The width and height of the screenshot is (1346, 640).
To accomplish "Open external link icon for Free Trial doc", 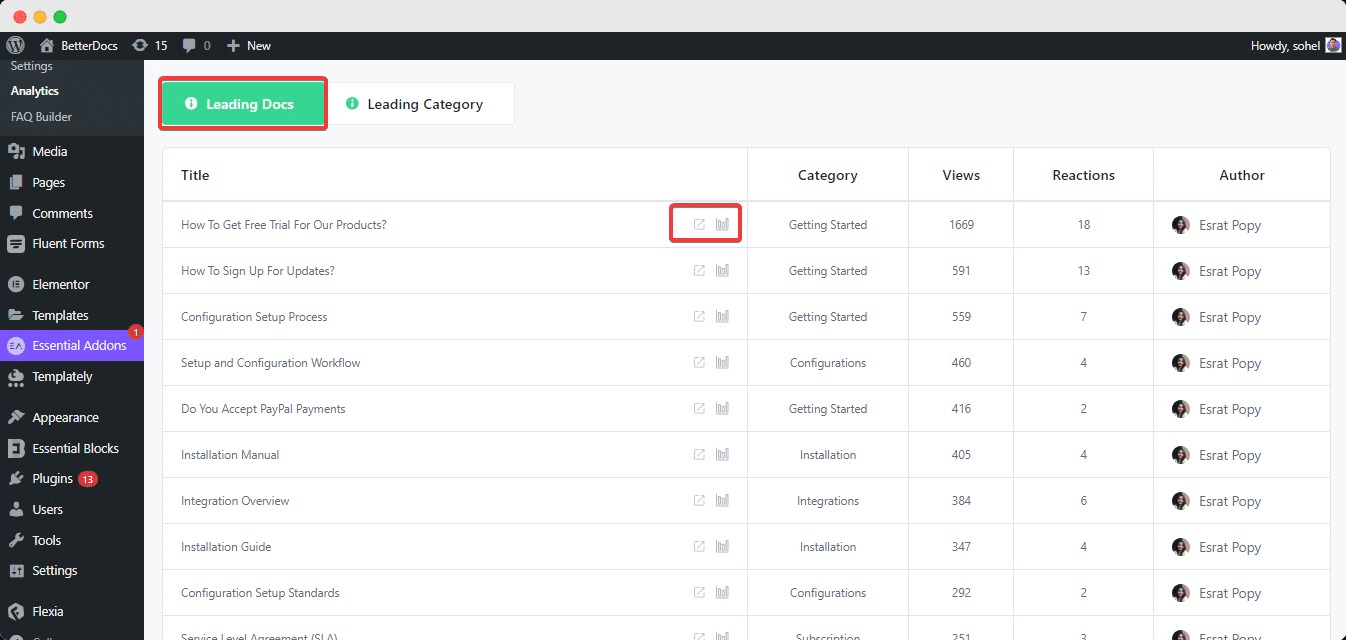I will [699, 225].
